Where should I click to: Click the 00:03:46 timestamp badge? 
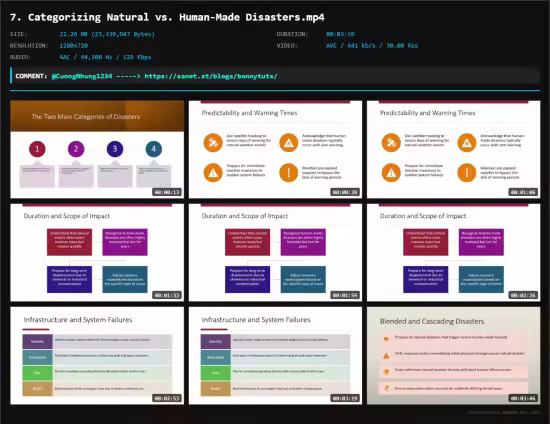pos(523,398)
